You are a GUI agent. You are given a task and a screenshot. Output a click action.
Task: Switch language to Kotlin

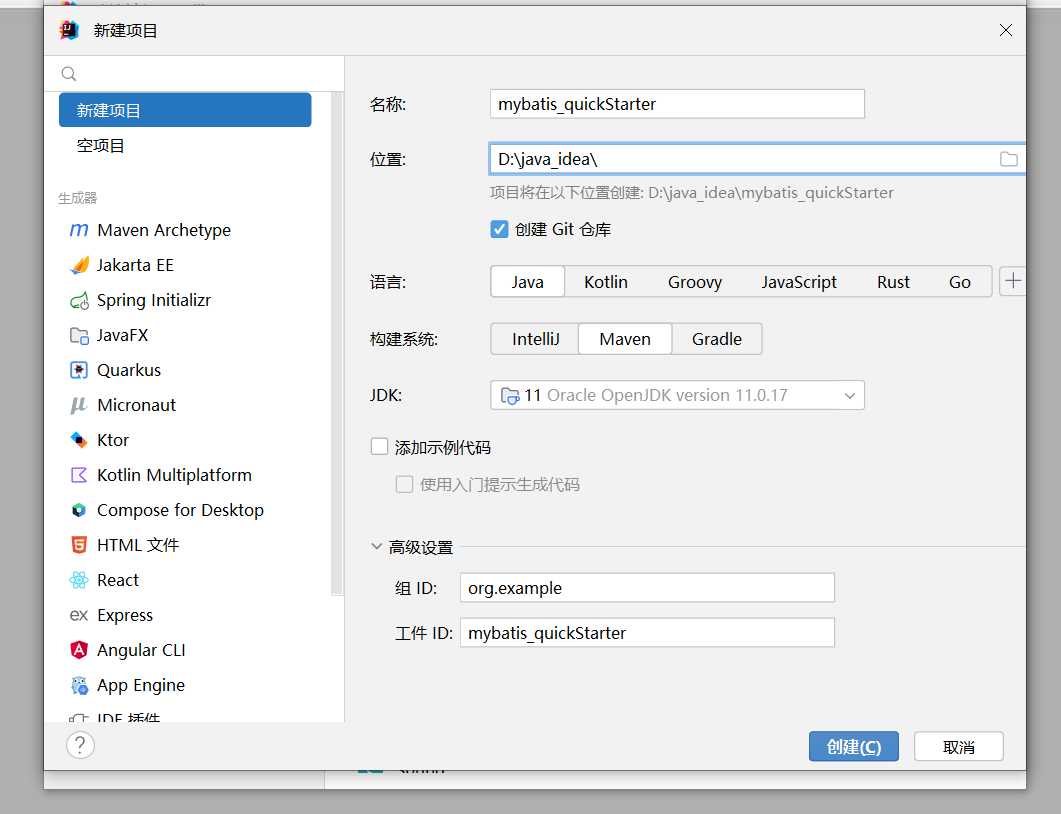tap(606, 282)
